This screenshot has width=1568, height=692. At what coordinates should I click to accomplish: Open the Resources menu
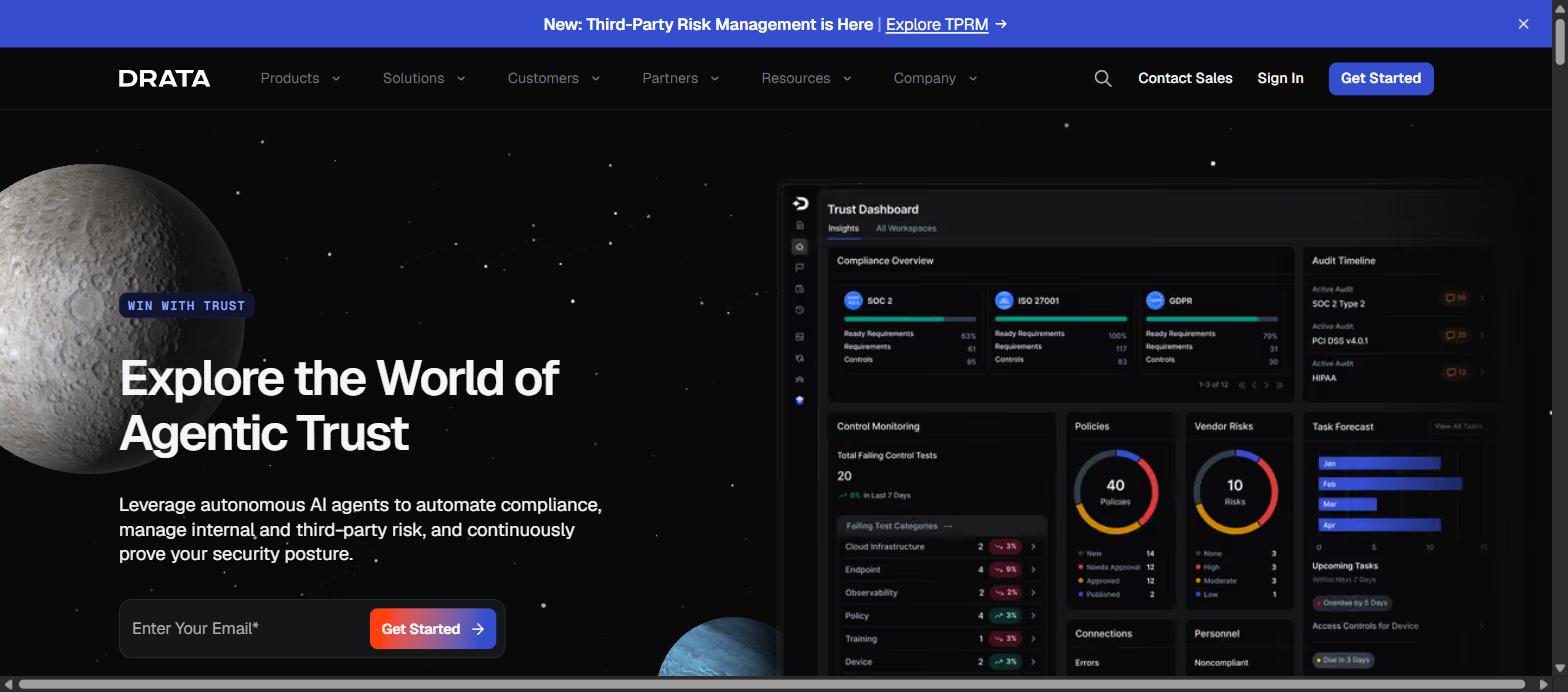point(807,78)
